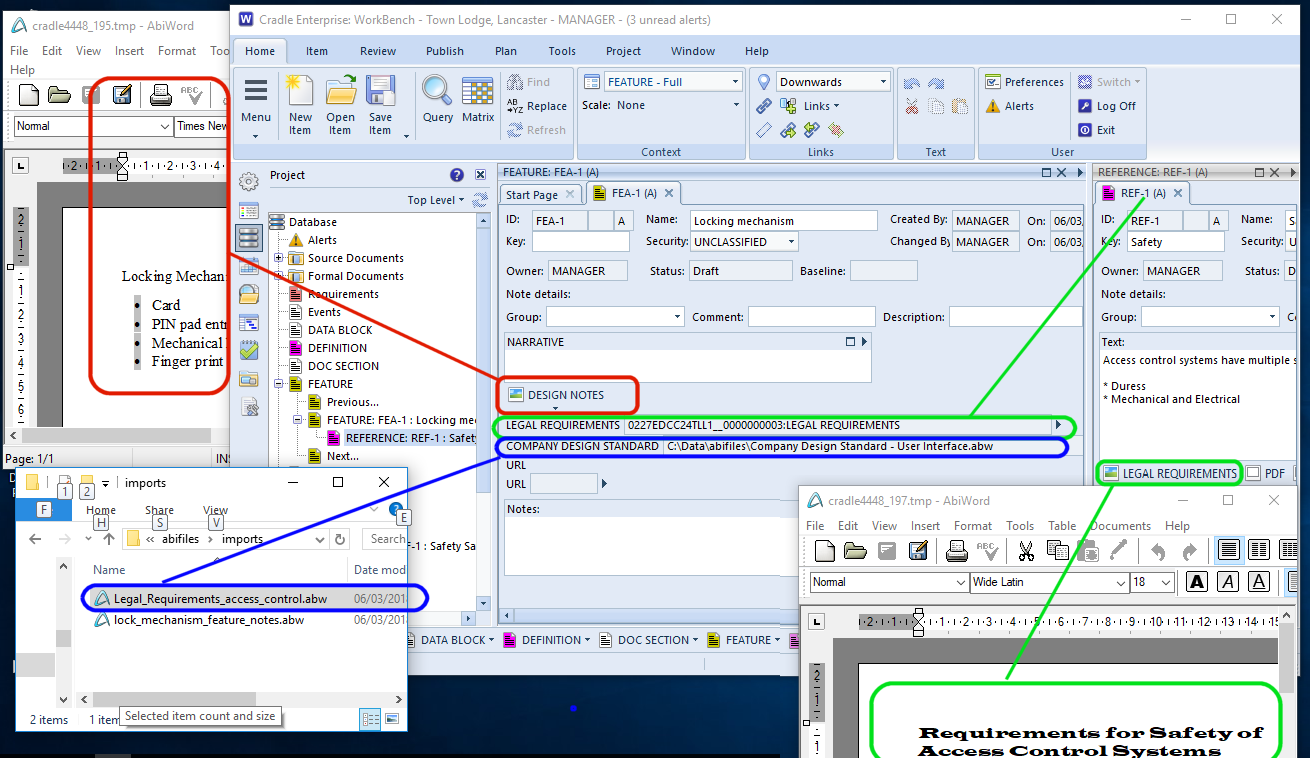Viewport: 1310px width, 758px height.
Task: Open Wide Latin font dropdown in AbiWord
Action: [1120, 582]
